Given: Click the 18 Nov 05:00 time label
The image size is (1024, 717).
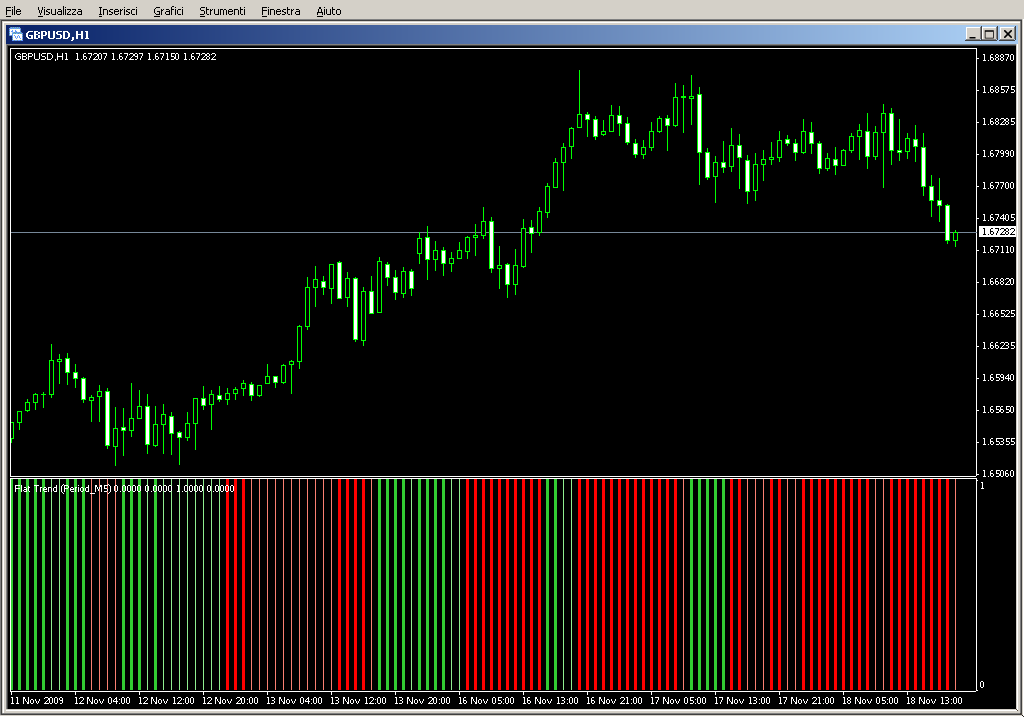Looking at the screenshot, I should pos(870,701).
